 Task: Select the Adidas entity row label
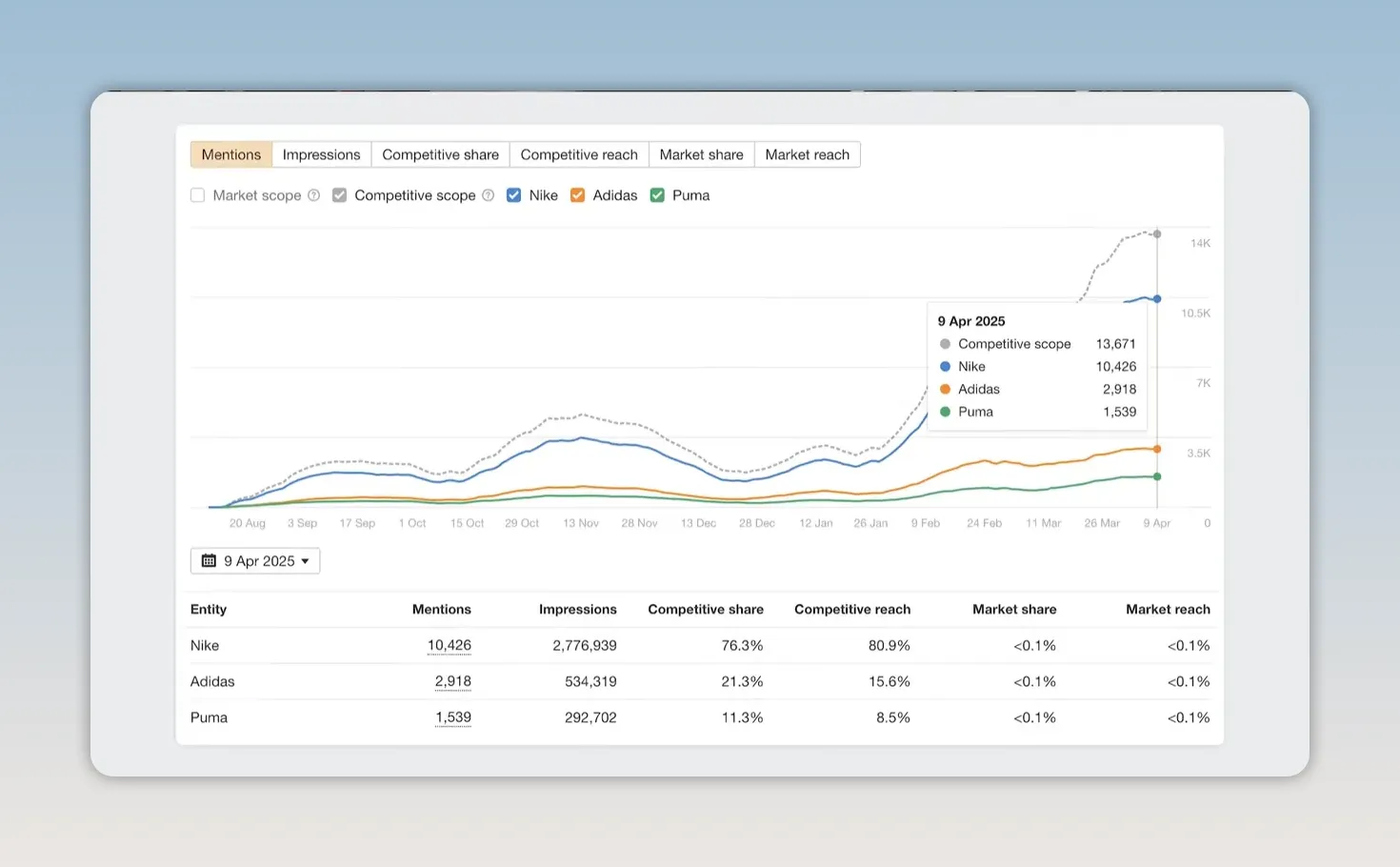tap(212, 681)
